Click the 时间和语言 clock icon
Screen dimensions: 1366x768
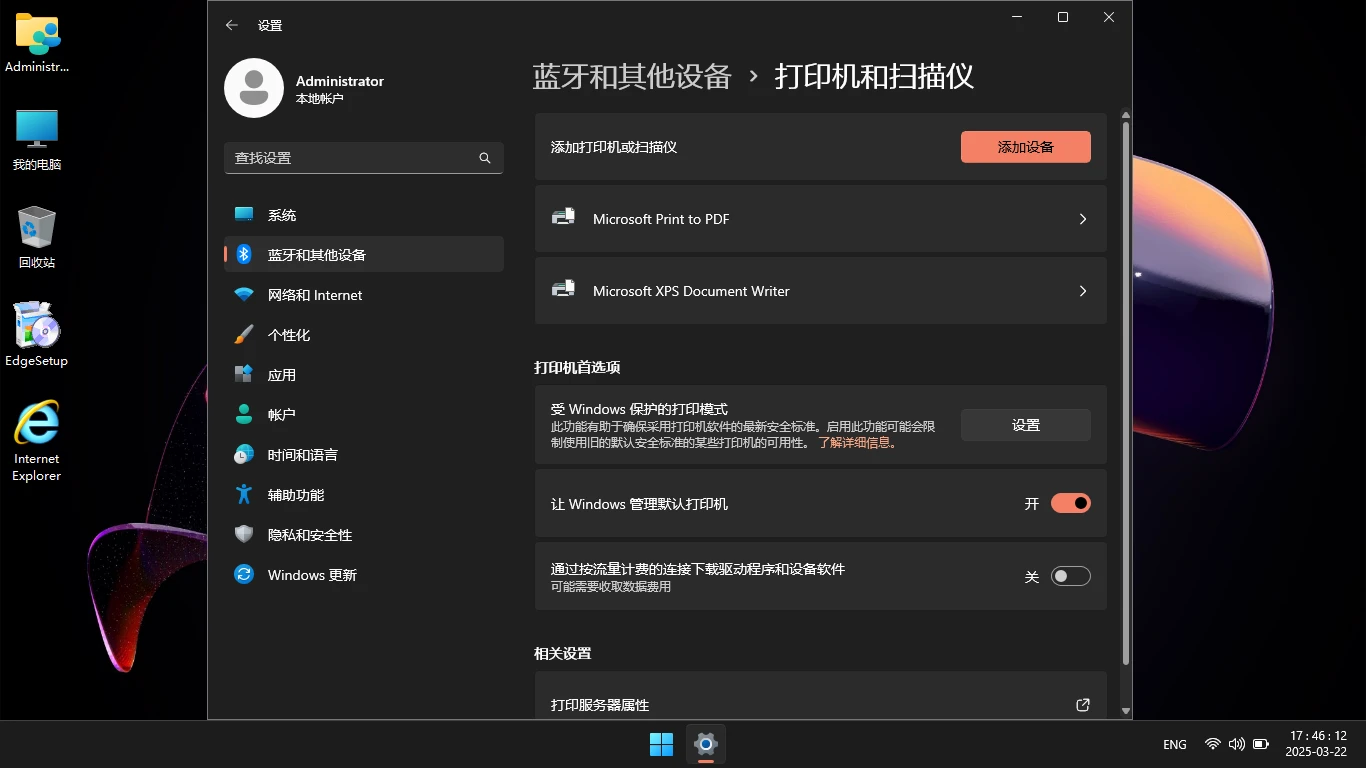(x=244, y=454)
